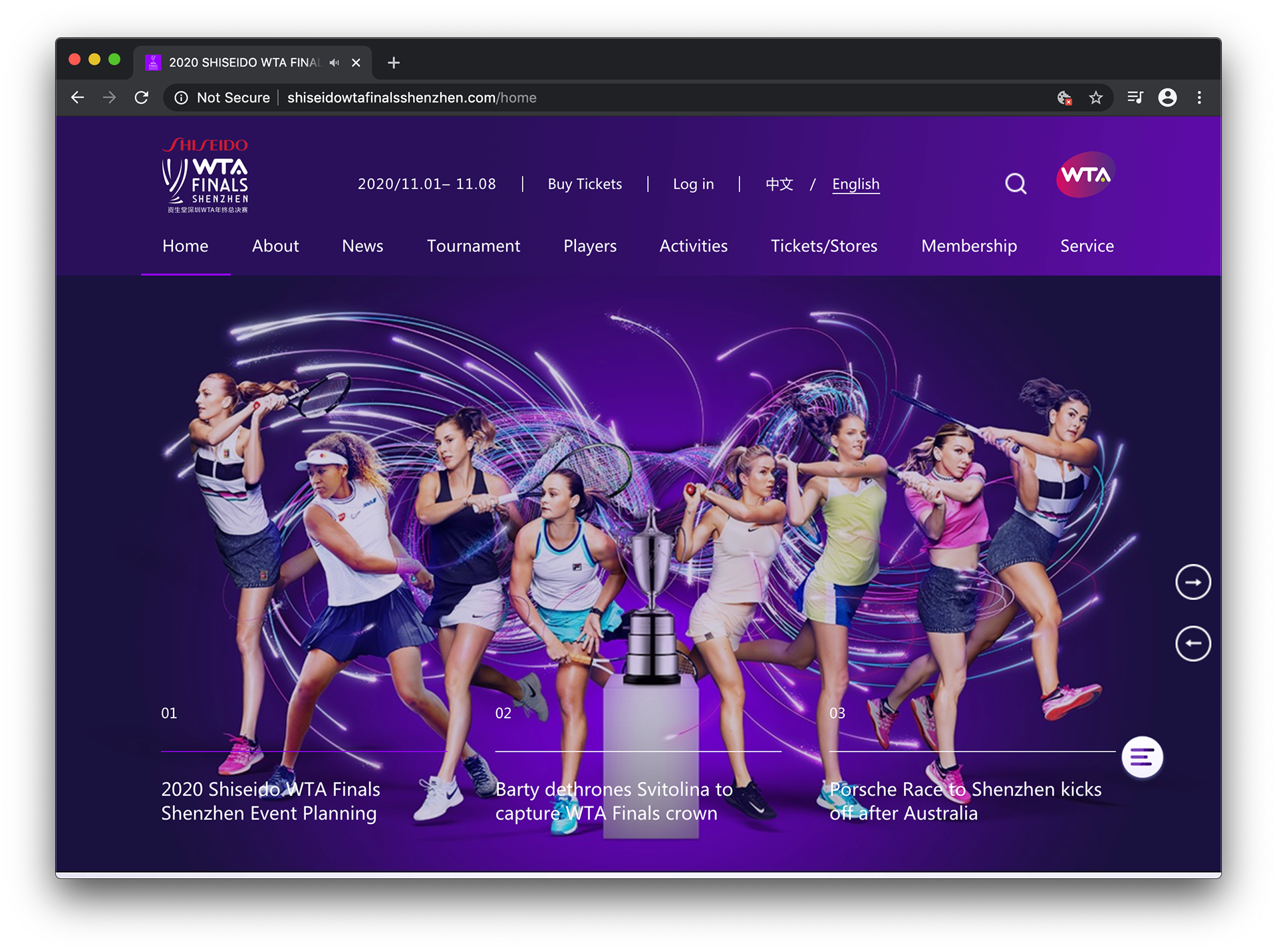Select the 2020 SHISEIDO WTA FINALS browser tab
This screenshot has height=952, width=1277.
(253, 63)
